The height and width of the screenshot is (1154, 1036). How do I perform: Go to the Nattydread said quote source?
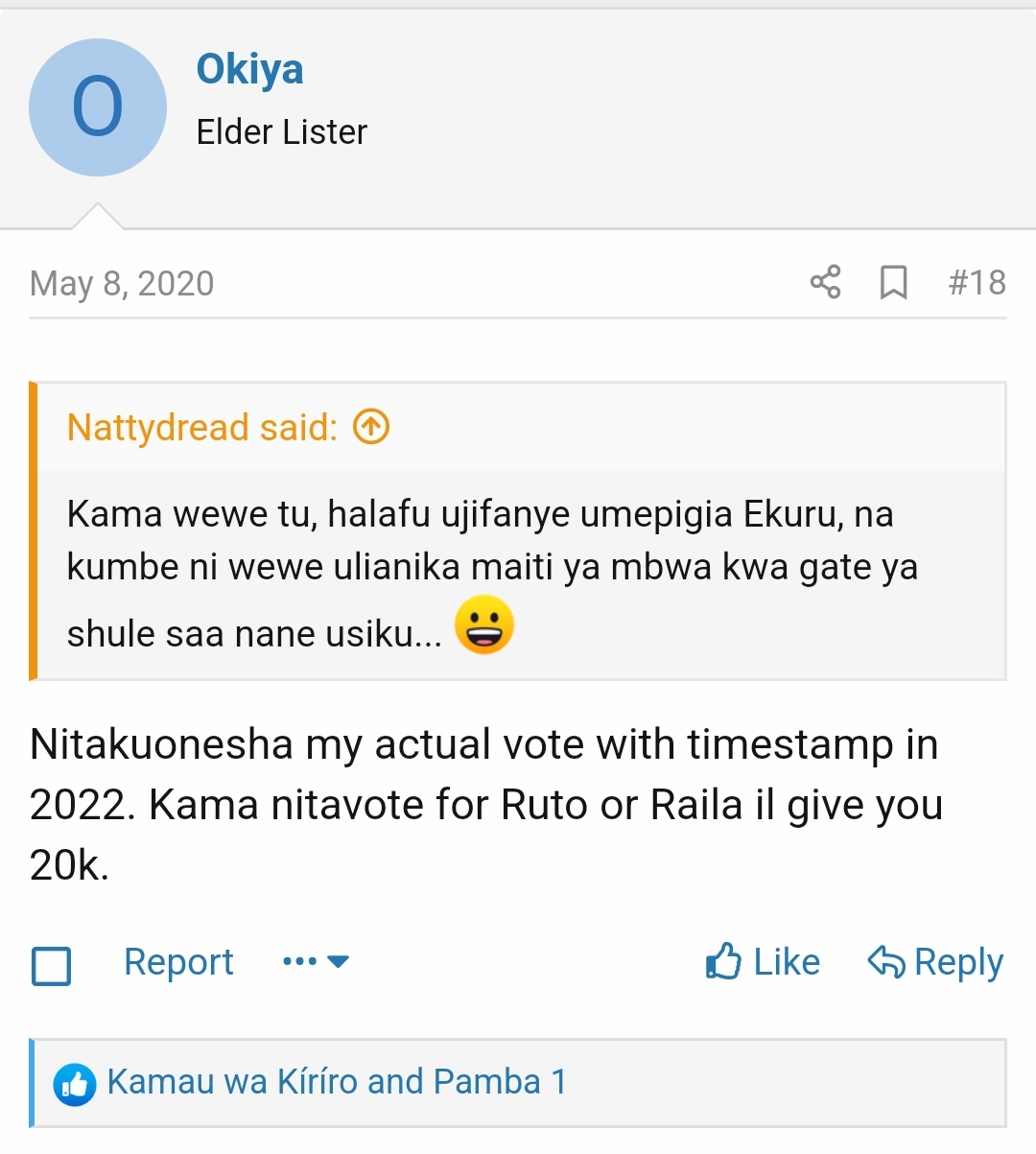(x=201, y=428)
